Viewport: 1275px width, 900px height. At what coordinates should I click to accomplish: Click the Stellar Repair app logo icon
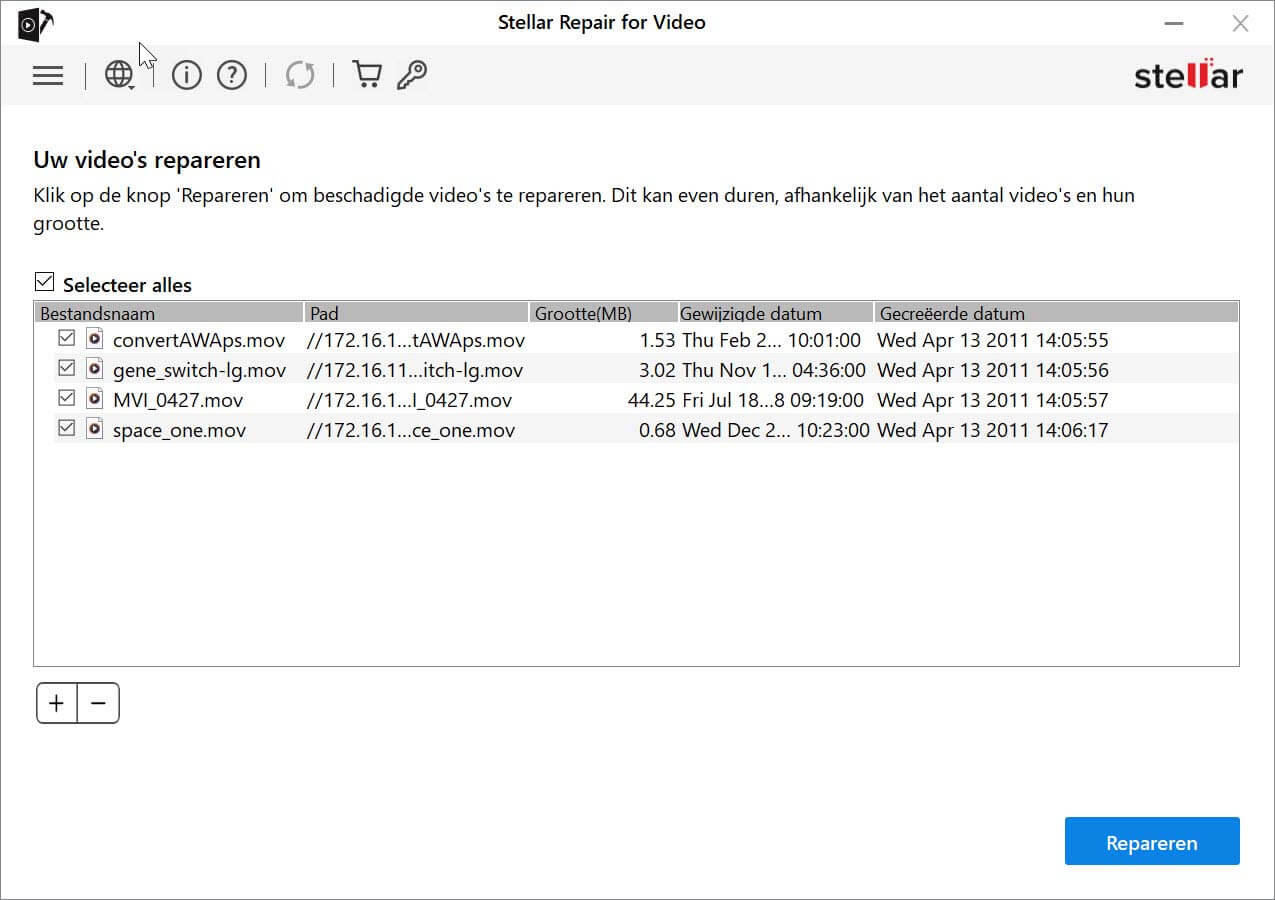(x=36, y=23)
